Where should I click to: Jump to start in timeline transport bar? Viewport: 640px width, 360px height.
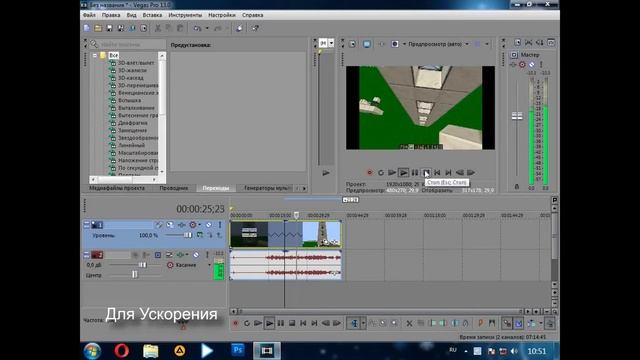pyautogui.click(x=303, y=323)
